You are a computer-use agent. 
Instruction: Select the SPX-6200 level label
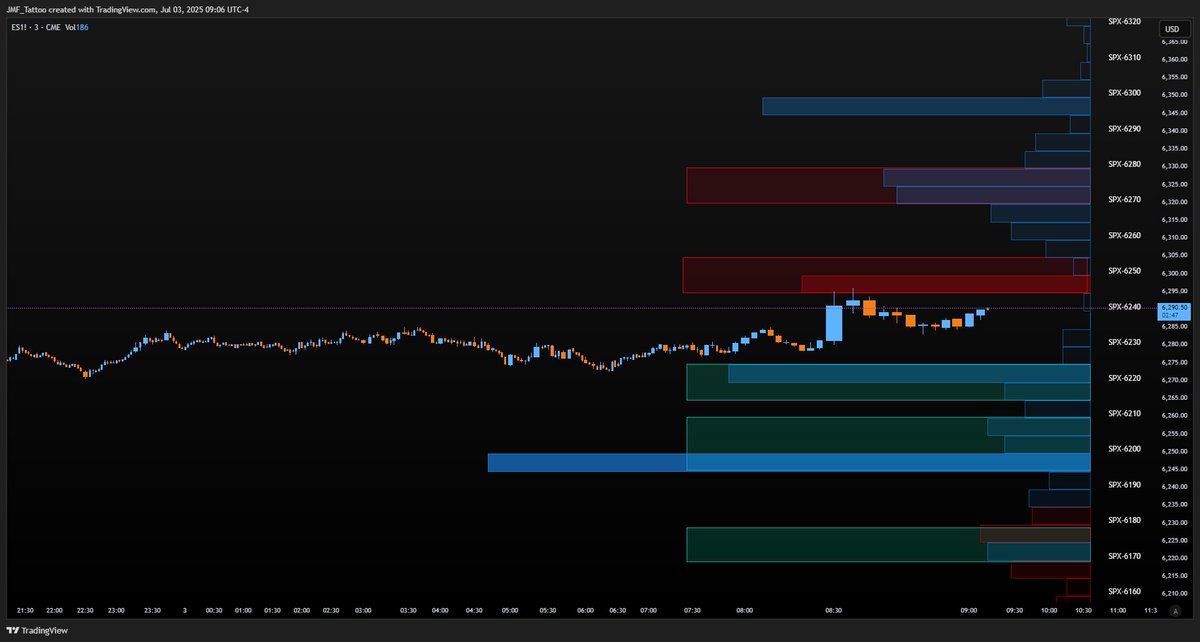pos(1125,449)
